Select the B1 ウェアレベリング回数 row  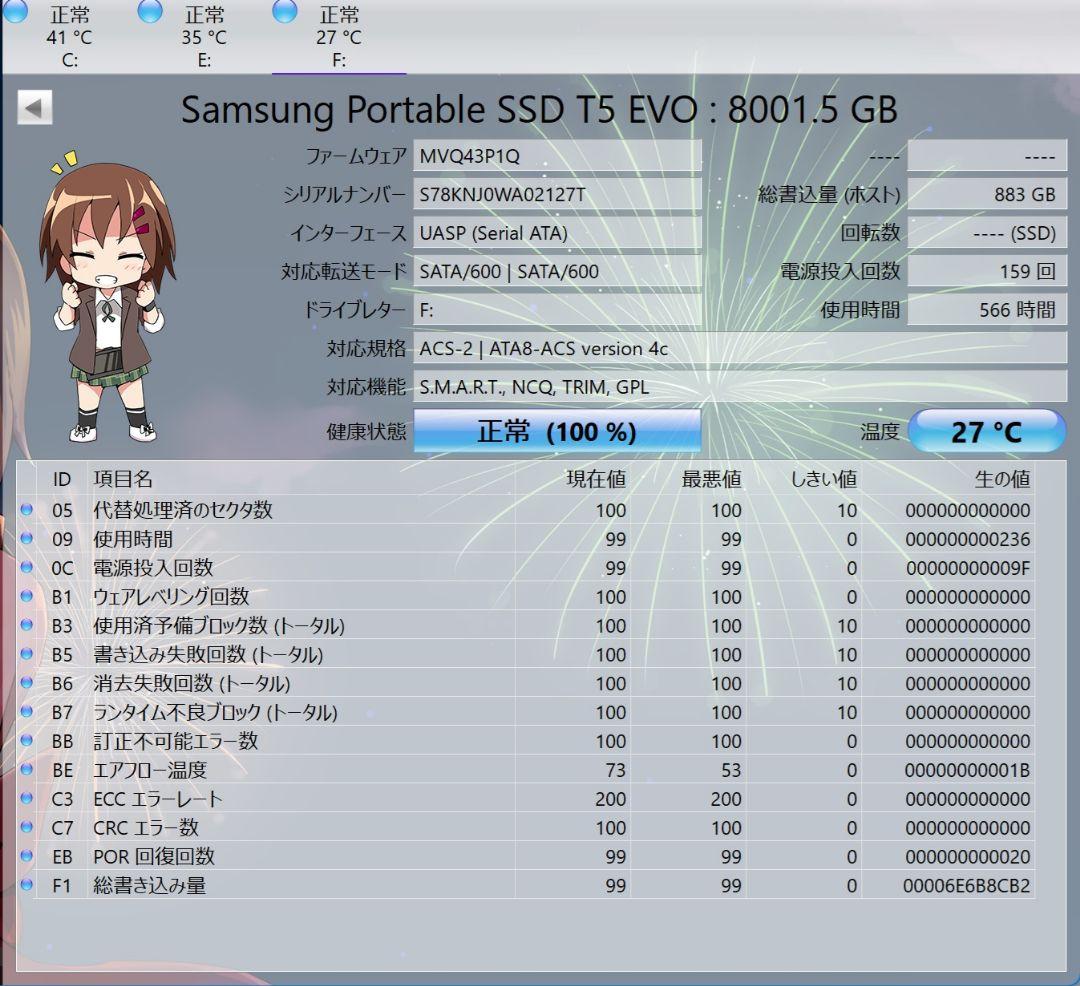click(300, 597)
